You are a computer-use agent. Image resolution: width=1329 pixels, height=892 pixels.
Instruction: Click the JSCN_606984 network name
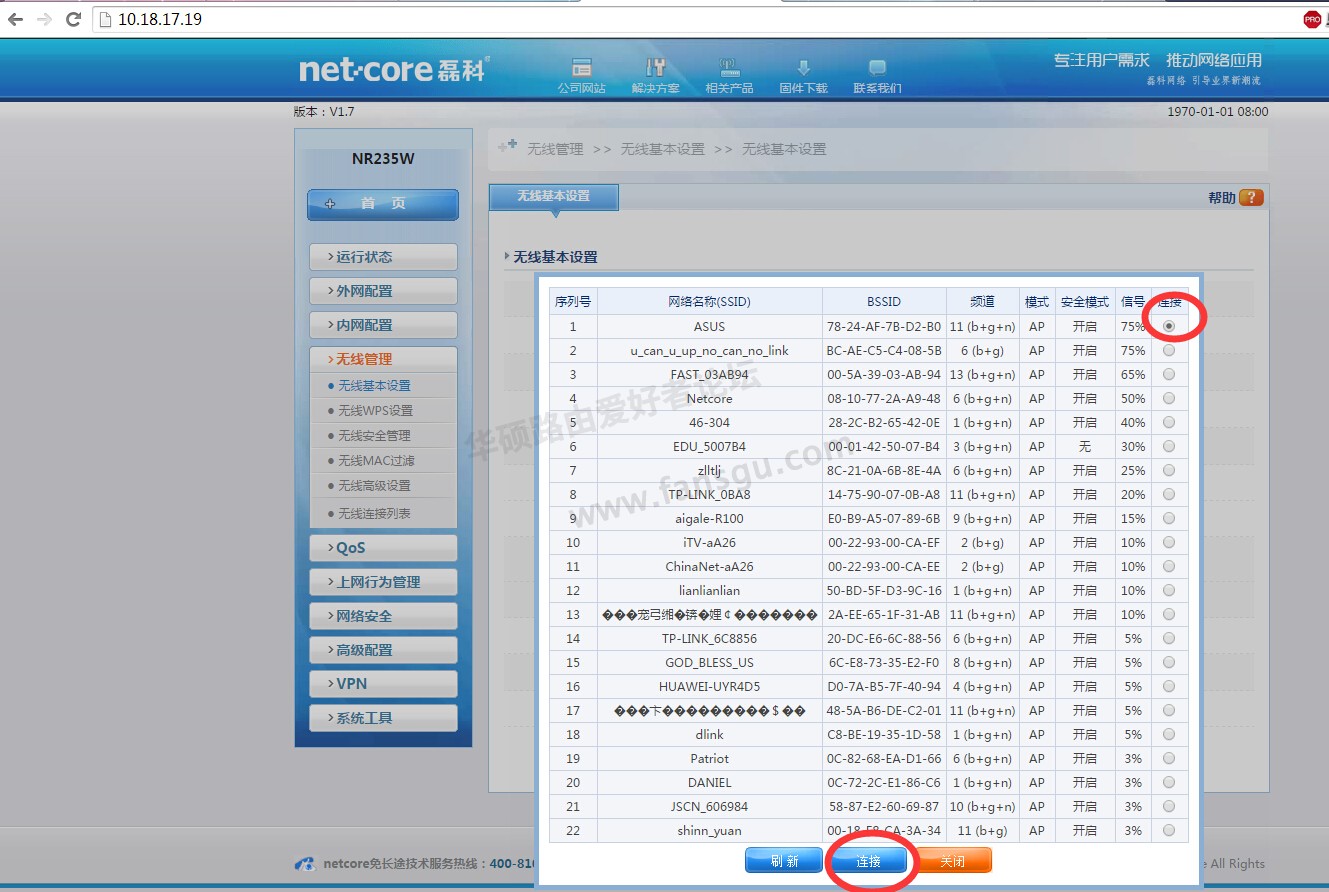[710, 807]
